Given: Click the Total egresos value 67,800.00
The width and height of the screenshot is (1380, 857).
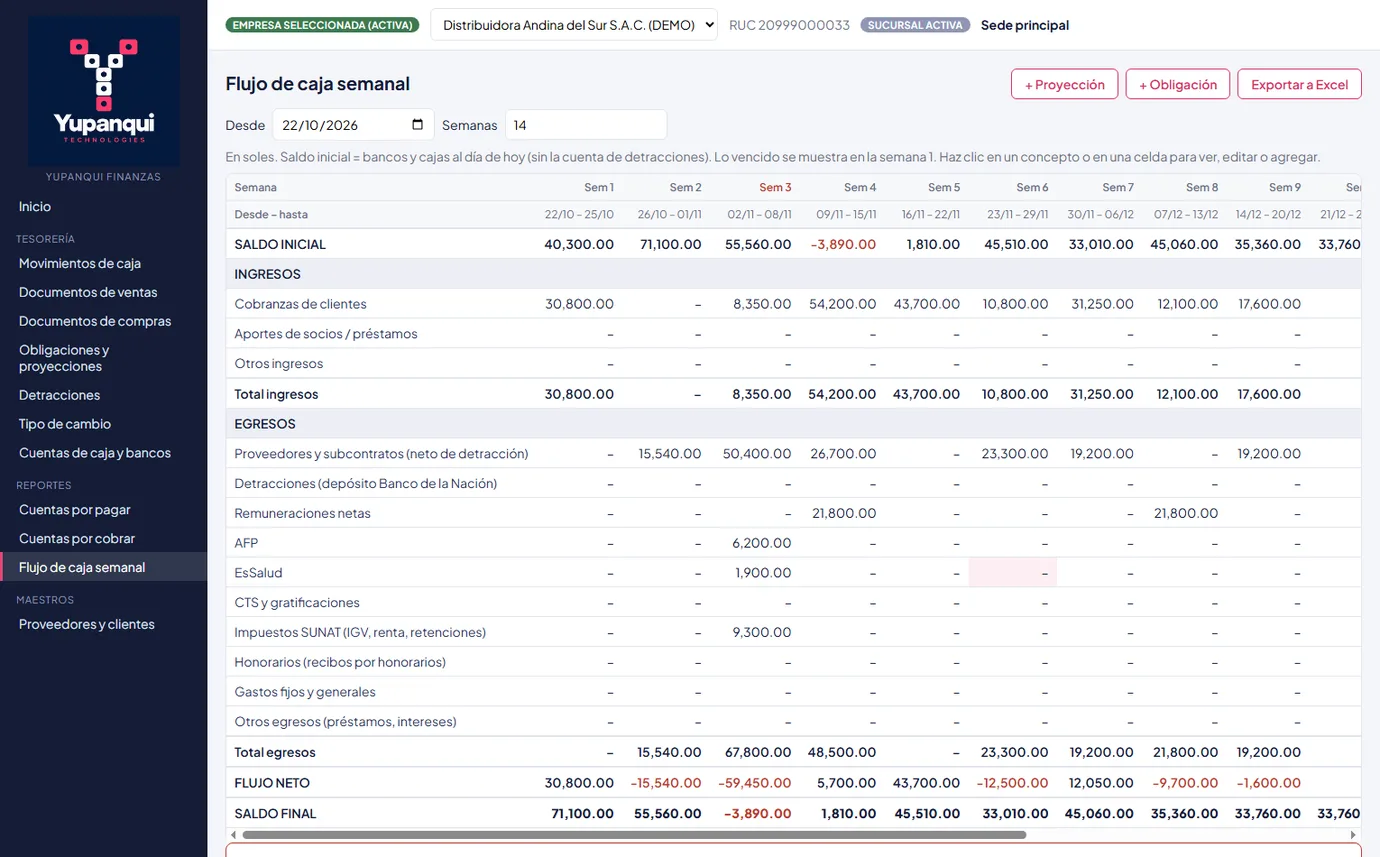Looking at the screenshot, I should (758, 752).
